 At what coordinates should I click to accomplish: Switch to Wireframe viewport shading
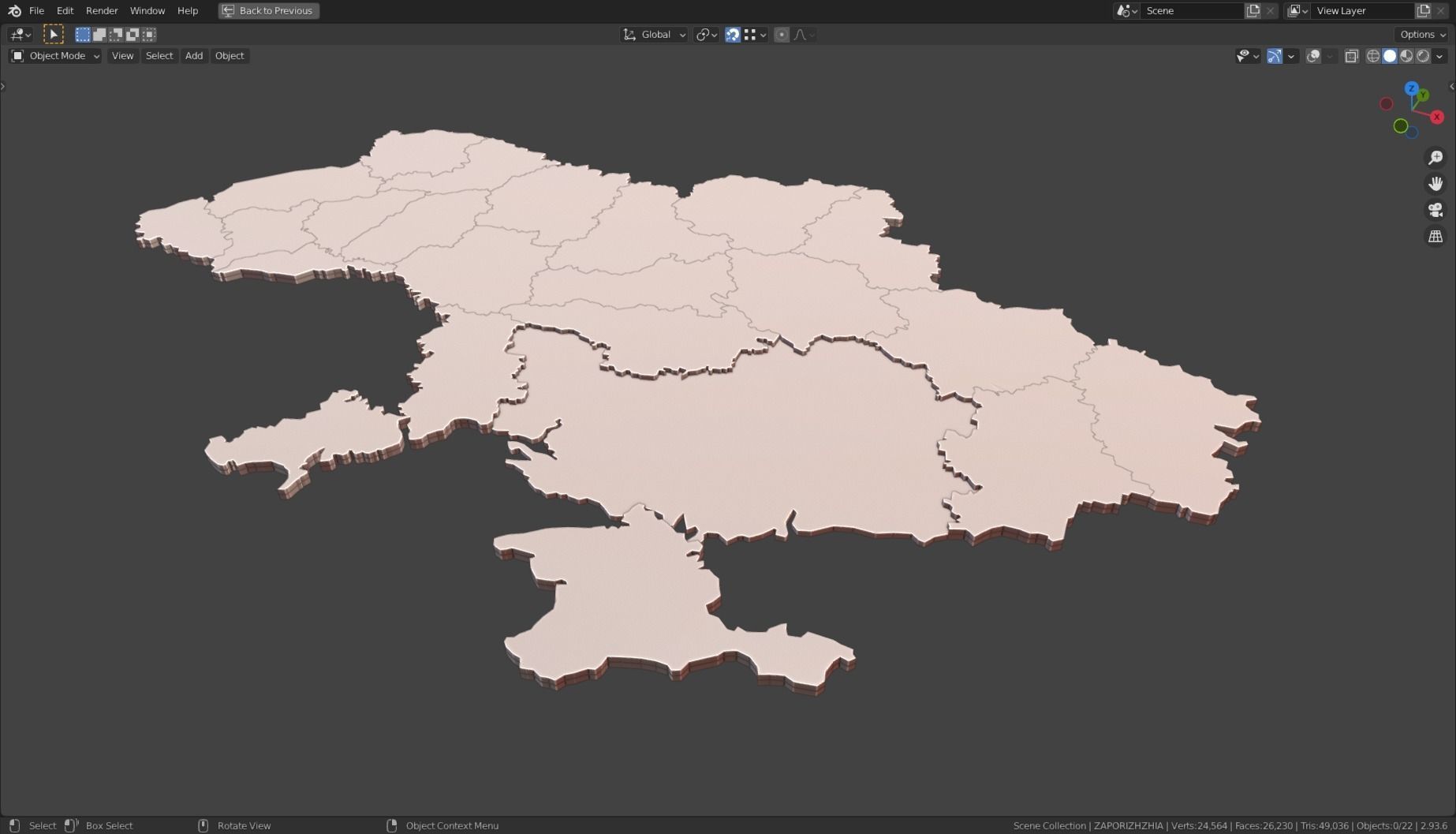(x=1373, y=55)
